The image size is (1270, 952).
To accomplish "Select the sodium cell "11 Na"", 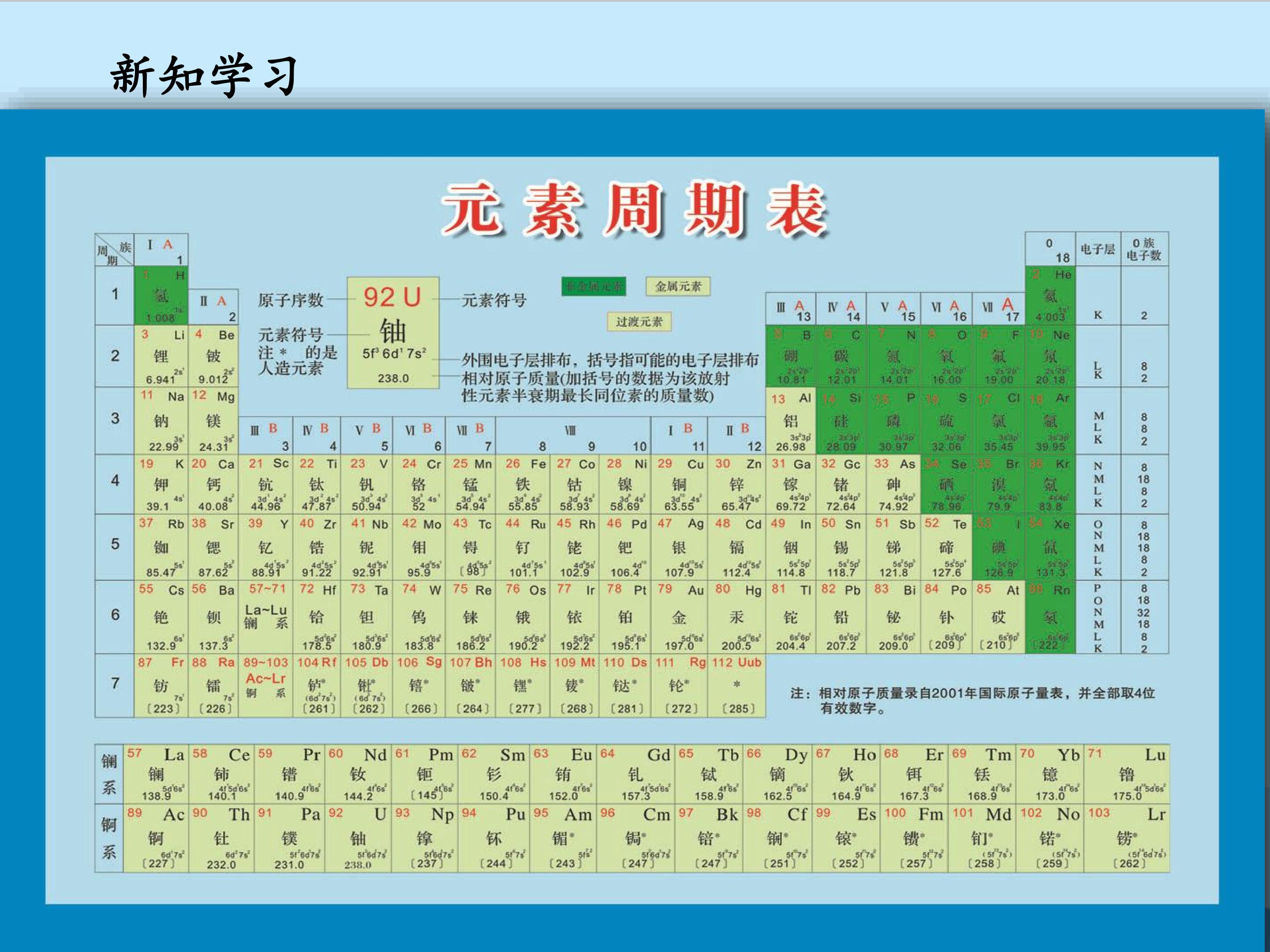I will (161, 420).
